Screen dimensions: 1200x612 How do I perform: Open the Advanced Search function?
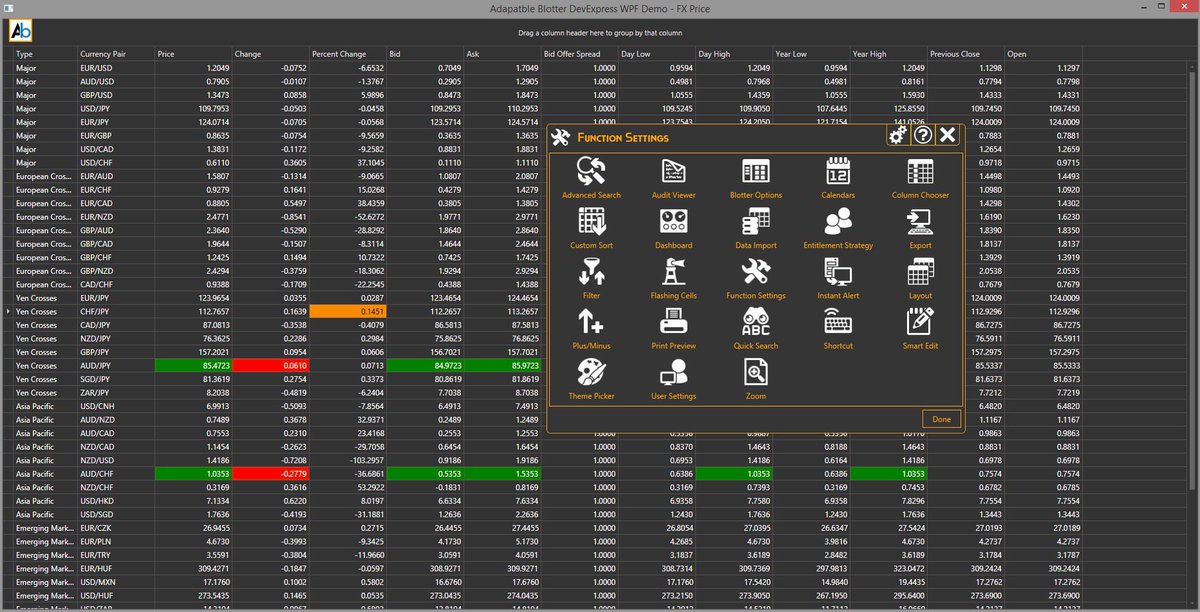[x=591, y=175]
